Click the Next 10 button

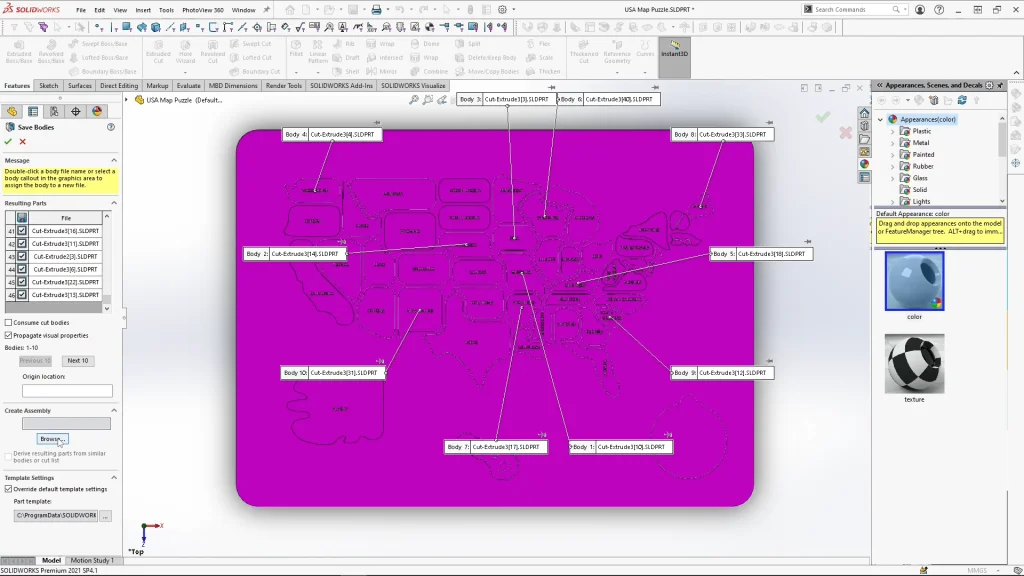click(77, 361)
